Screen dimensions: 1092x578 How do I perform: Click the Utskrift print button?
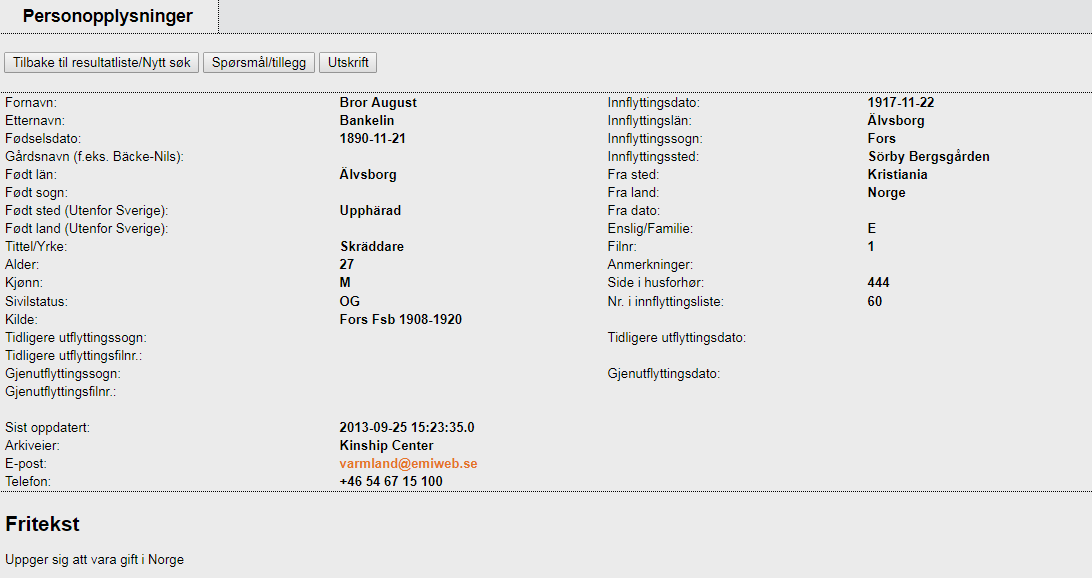348,62
